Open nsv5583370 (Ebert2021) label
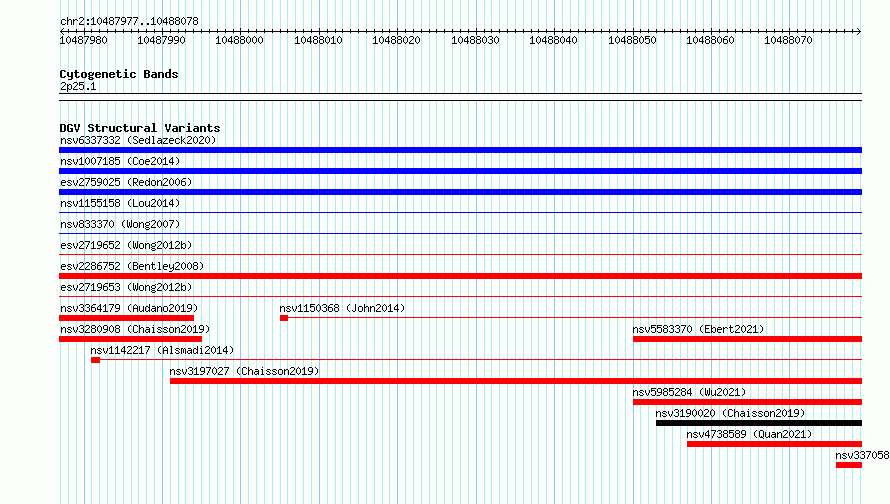The width and height of the screenshot is (890, 504). click(x=698, y=329)
